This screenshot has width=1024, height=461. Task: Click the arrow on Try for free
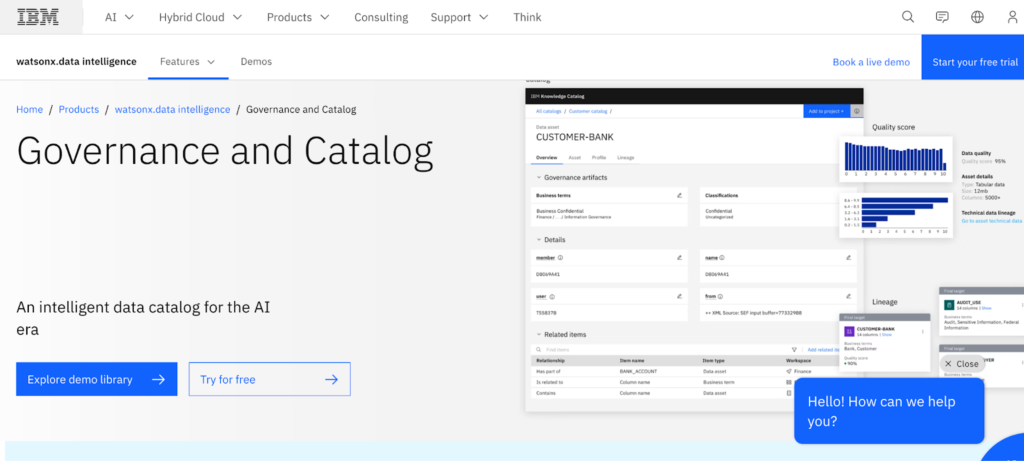point(332,379)
